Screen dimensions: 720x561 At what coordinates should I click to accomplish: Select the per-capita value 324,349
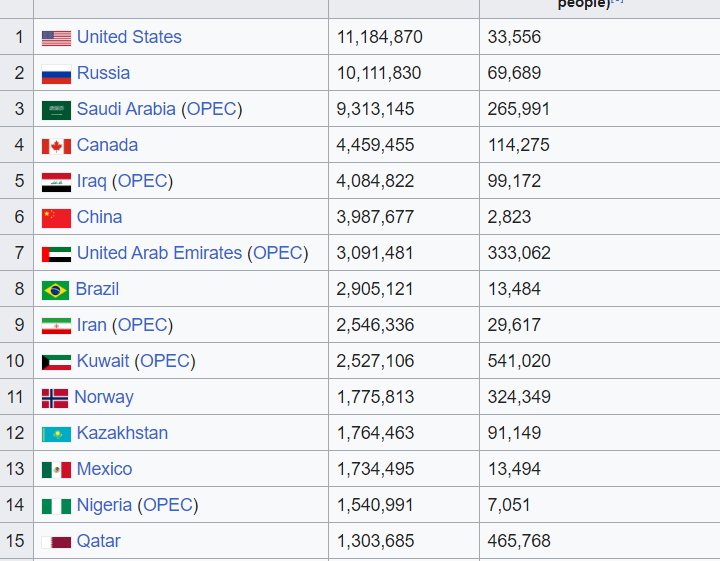(519, 397)
